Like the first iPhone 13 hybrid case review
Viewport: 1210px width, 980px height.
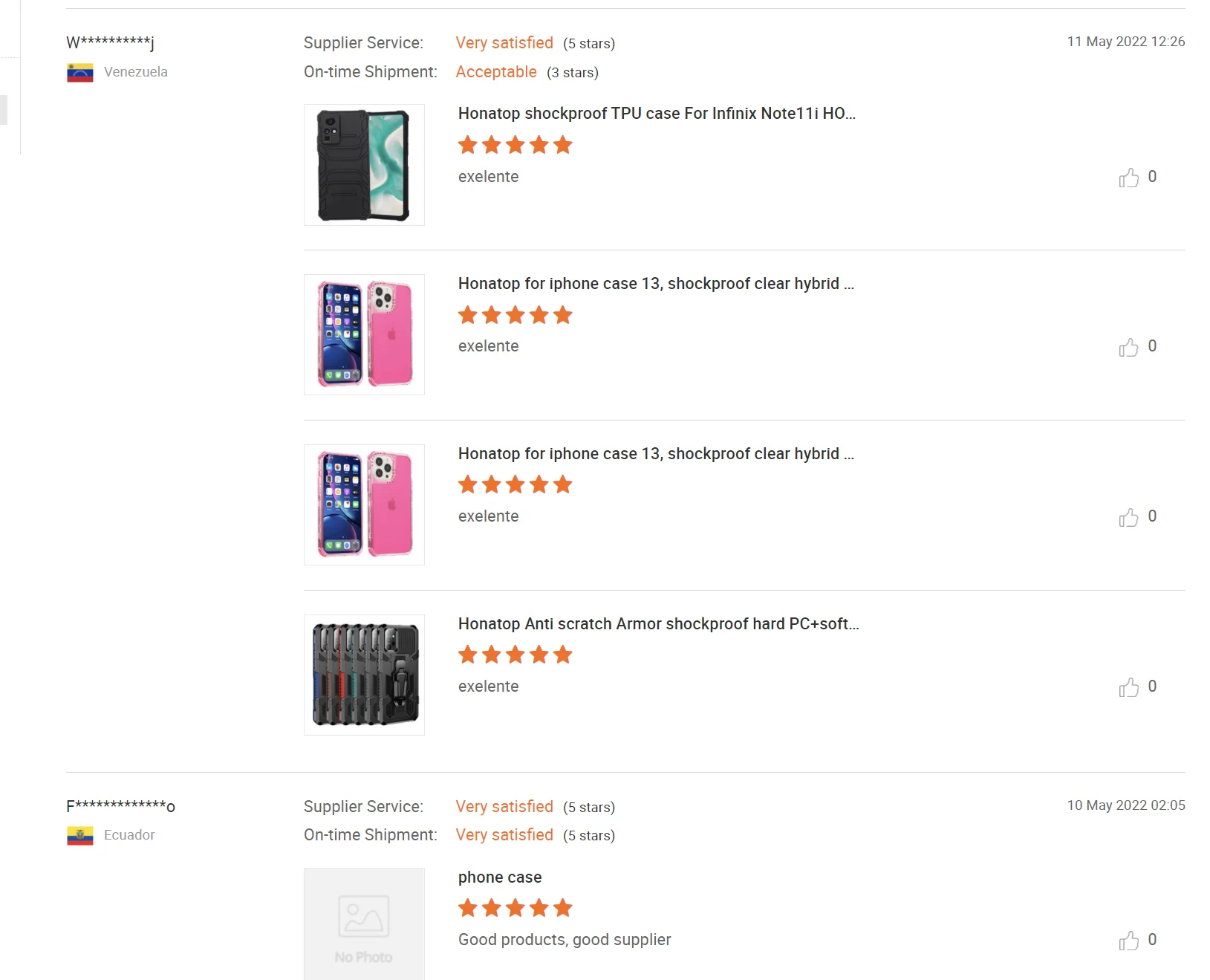1128,347
